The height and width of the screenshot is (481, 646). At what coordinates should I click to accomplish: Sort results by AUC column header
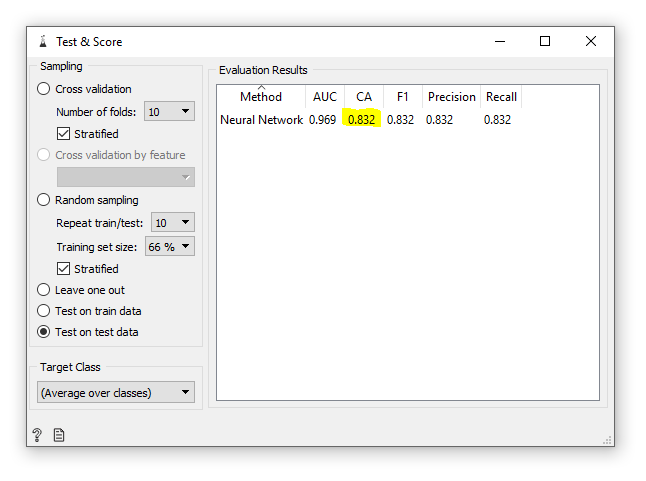point(325,97)
